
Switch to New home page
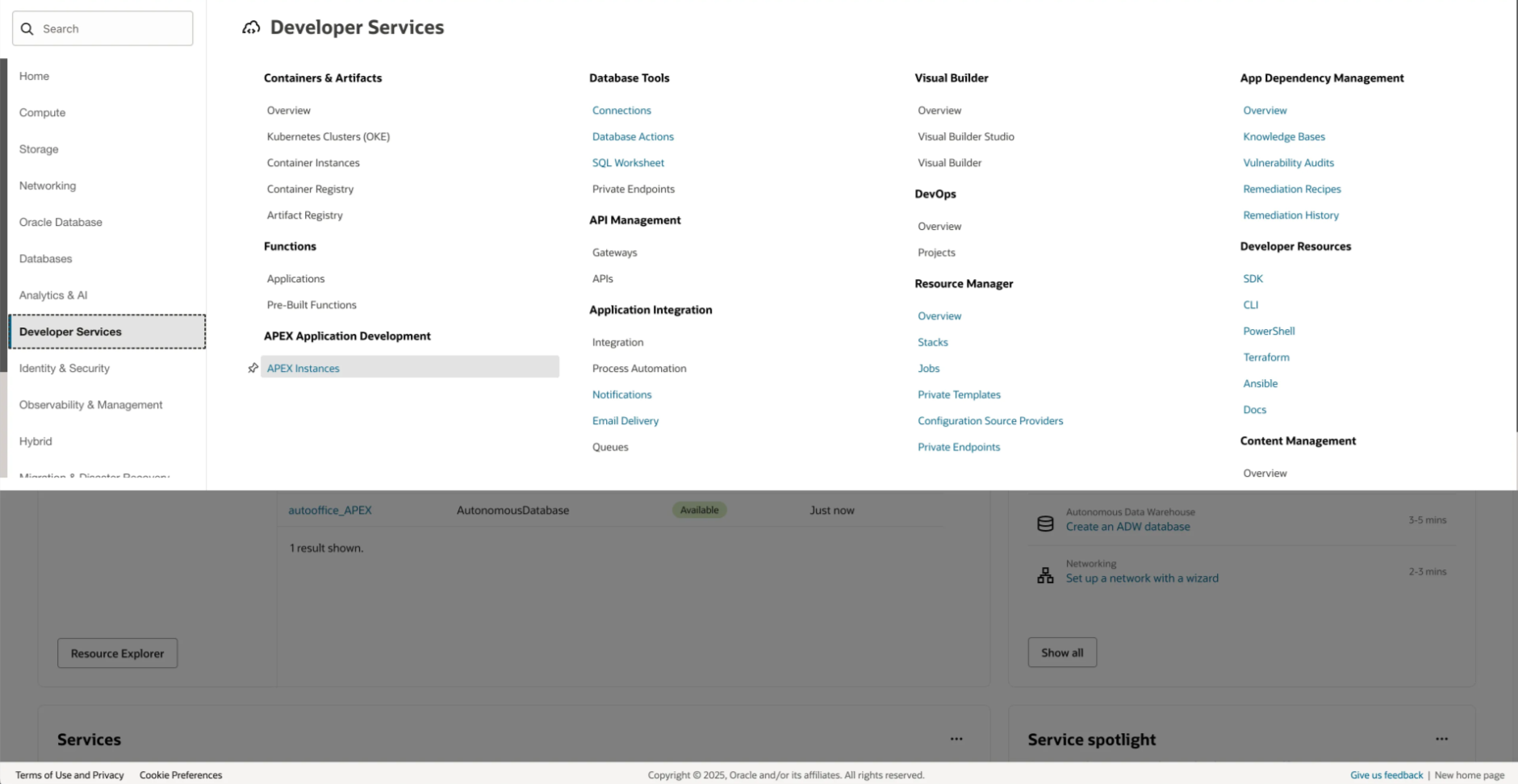tap(1469, 775)
